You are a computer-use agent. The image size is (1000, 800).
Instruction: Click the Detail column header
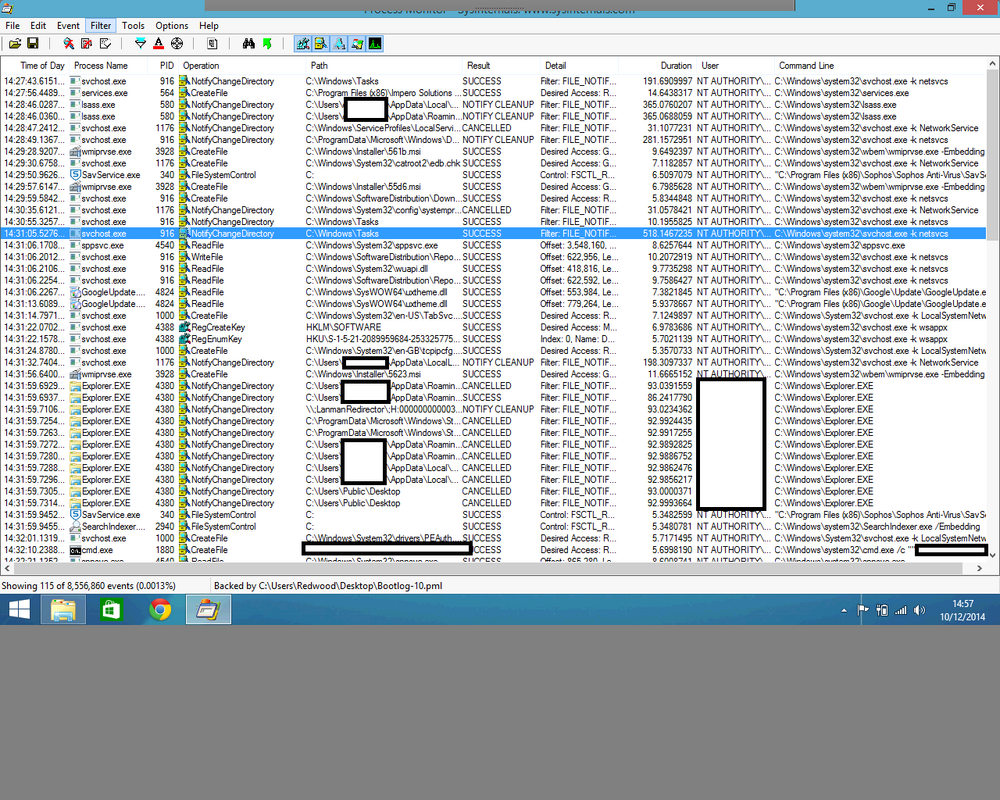click(x=578, y=66)
